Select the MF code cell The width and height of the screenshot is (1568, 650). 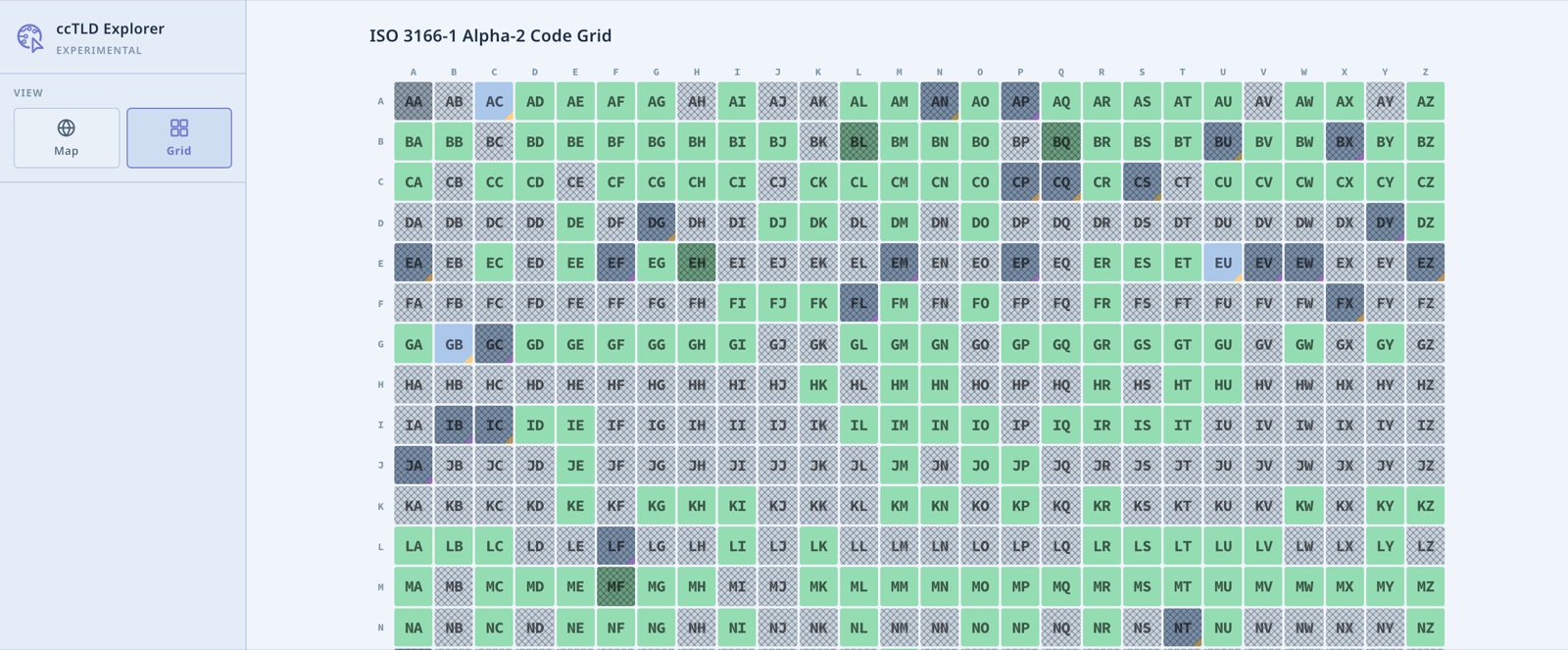tap(615, 586)
